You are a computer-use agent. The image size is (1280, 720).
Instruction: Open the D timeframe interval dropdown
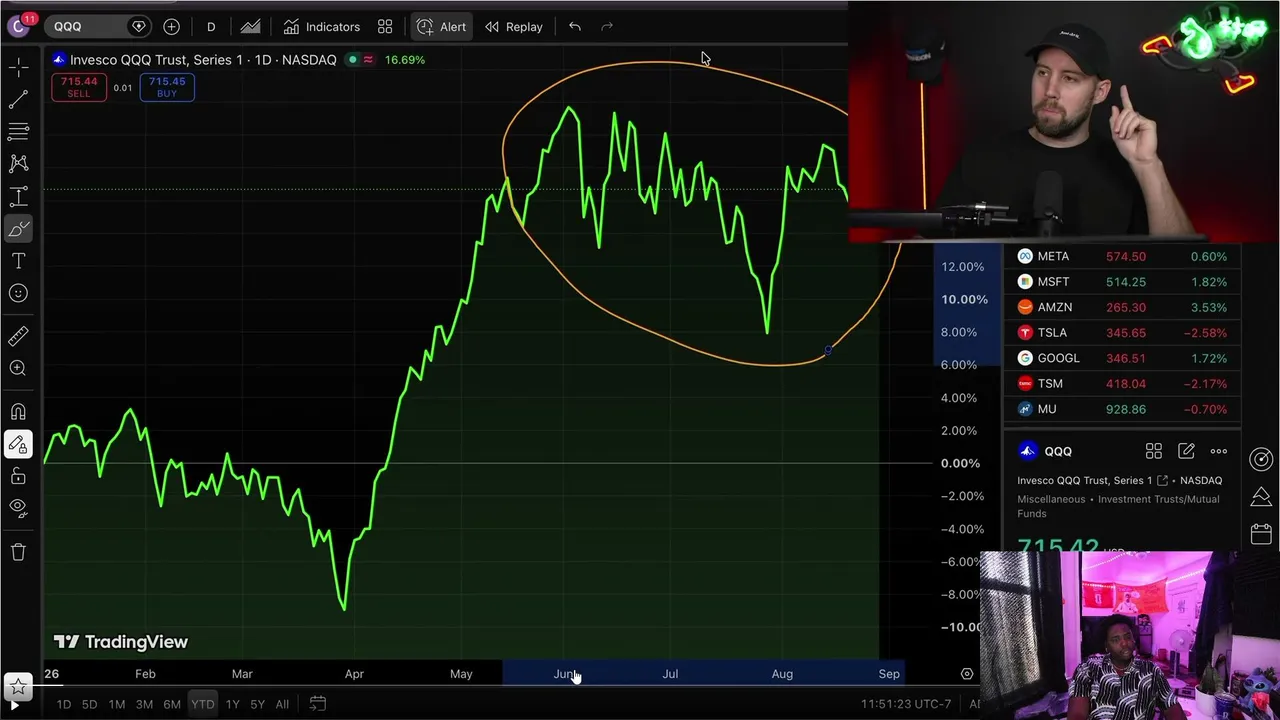pyautogui.click(x=211, y=26)
